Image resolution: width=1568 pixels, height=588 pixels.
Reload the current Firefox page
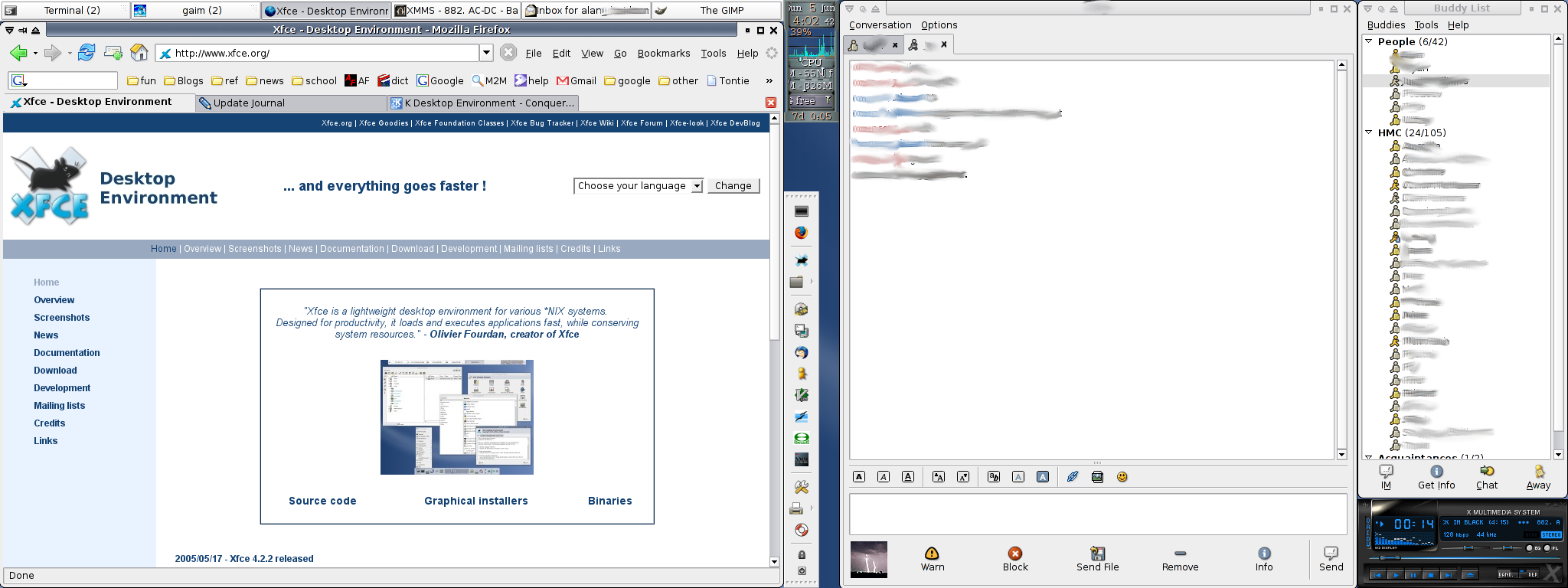[x=87, y=53]
